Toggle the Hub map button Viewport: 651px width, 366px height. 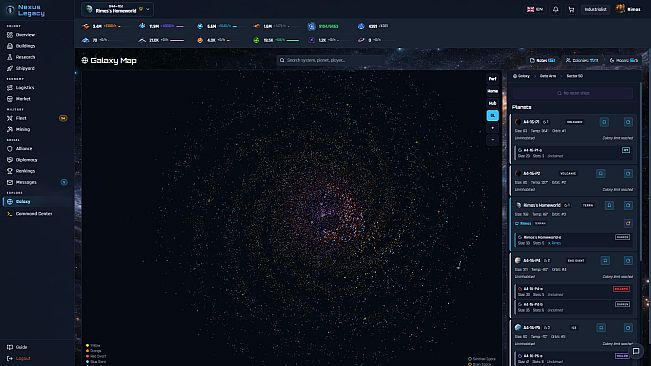pyautogui.click(x=492, y=103)
